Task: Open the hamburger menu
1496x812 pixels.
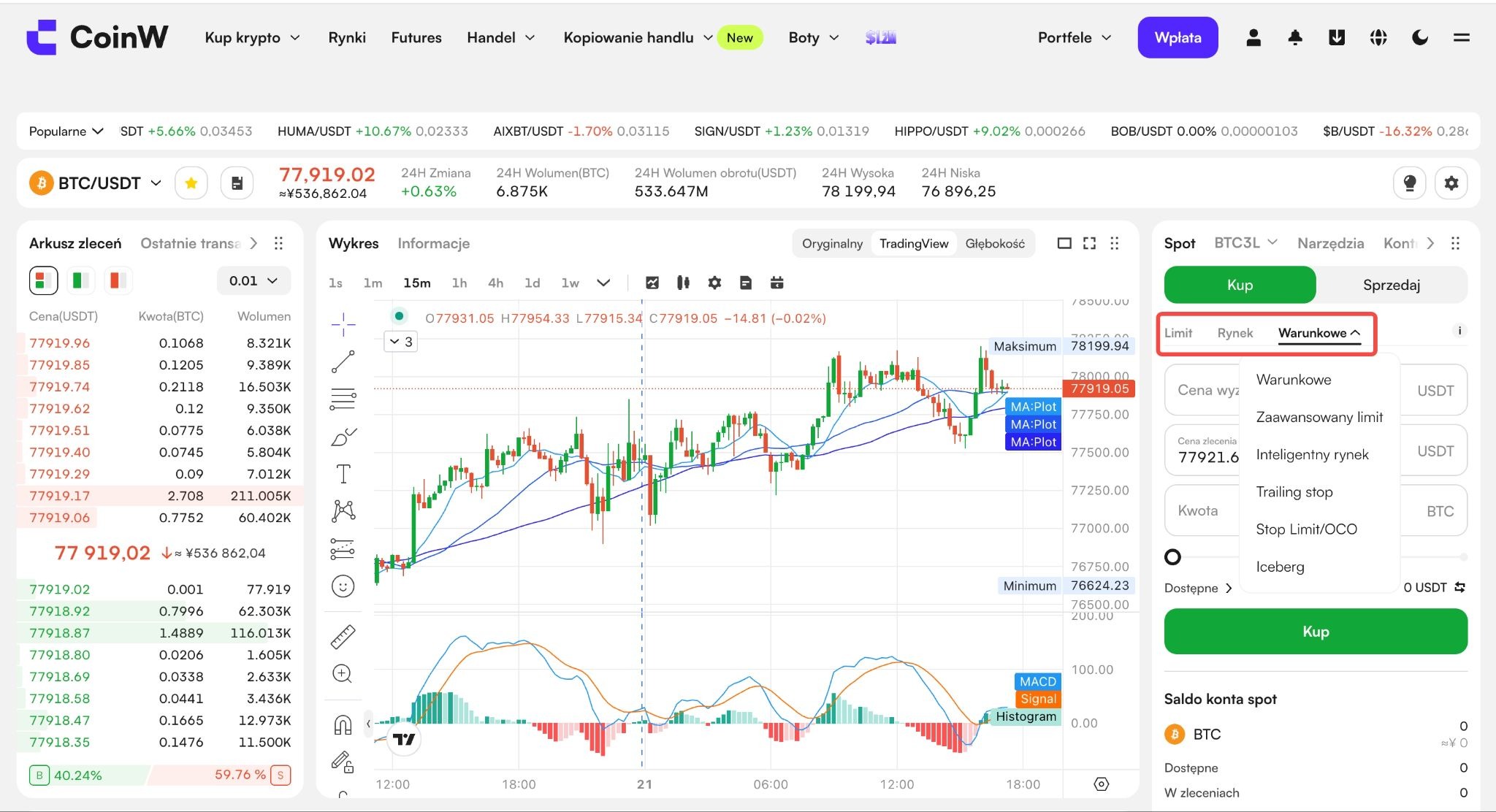Action: (1462, 37)
